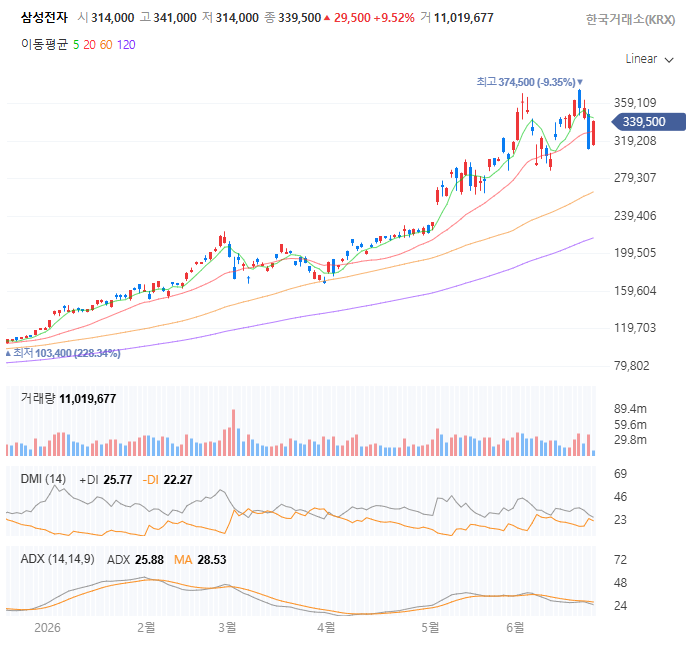Screen dimensions: 690x649
Task: Click the change value 29,500
Action: coord(352,18)
